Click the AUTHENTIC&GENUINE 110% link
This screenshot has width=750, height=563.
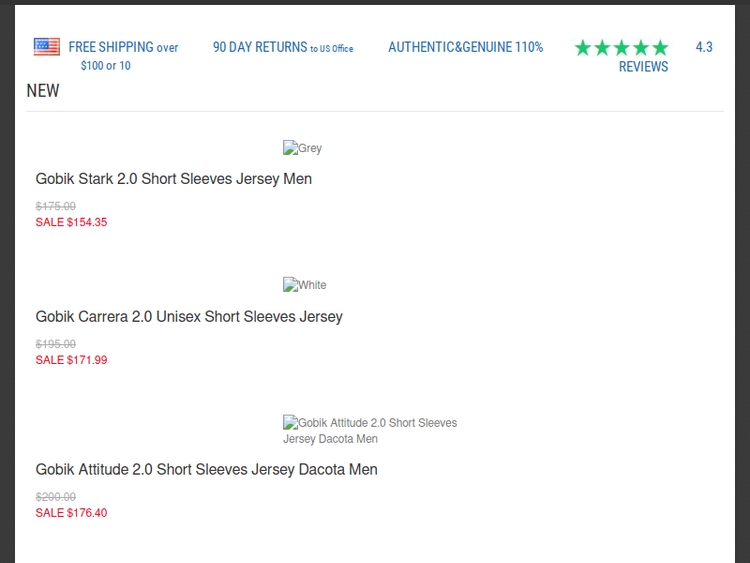pos(465,47)
